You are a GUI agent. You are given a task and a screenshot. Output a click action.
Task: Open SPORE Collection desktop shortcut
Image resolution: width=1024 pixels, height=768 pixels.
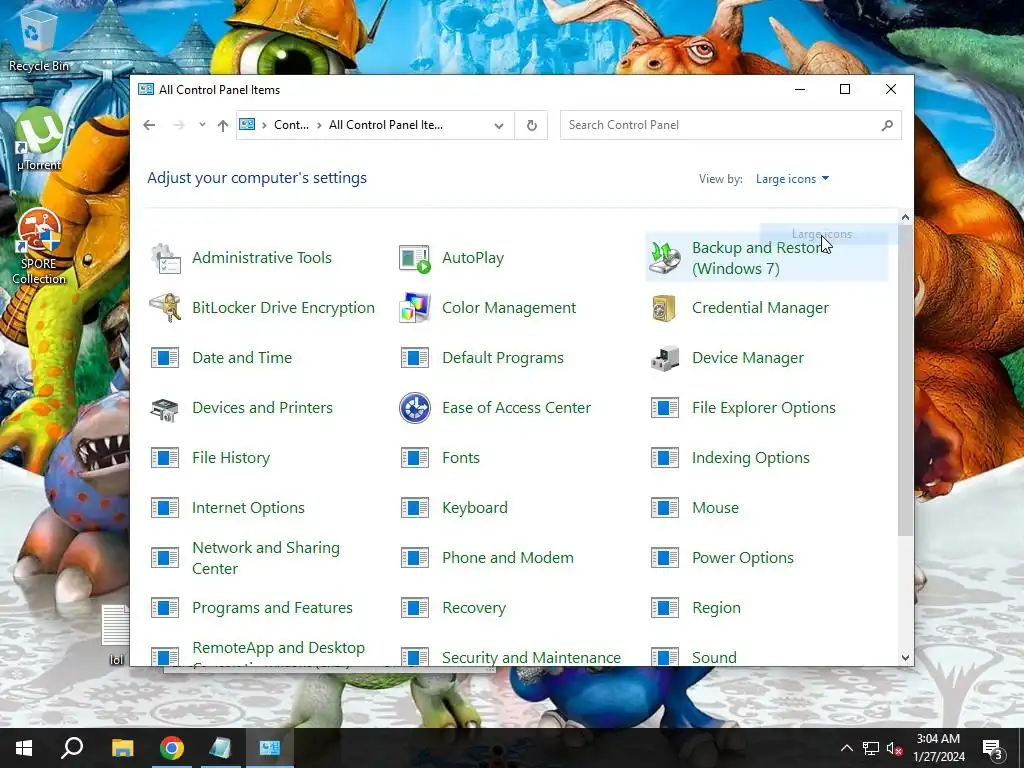pos(39,248)
